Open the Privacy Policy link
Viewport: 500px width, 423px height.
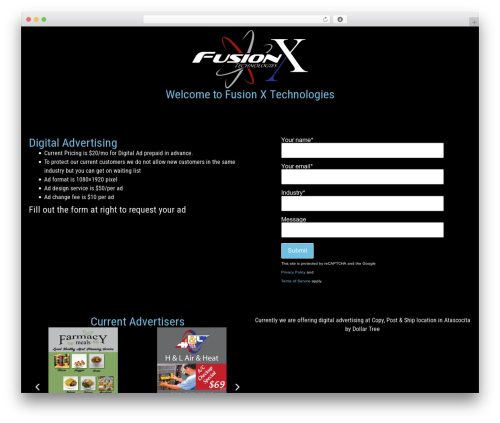(x=293, y=272)
